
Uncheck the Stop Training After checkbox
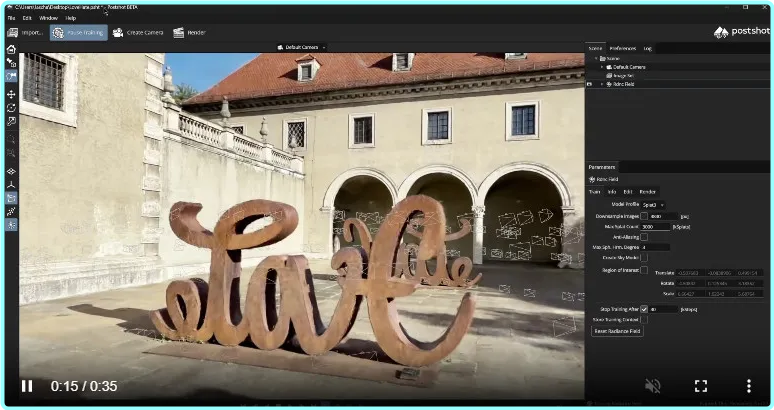pos(644,309)
